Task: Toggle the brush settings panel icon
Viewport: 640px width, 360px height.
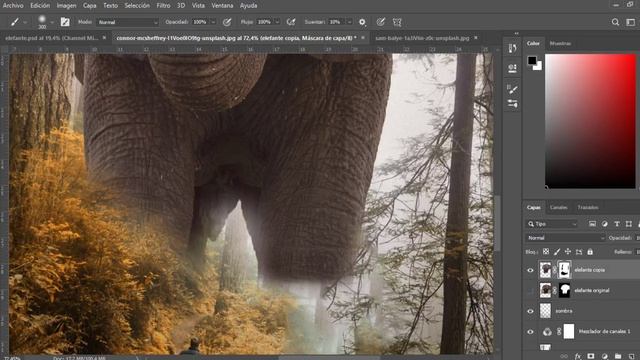Action: tap(65, 22)
